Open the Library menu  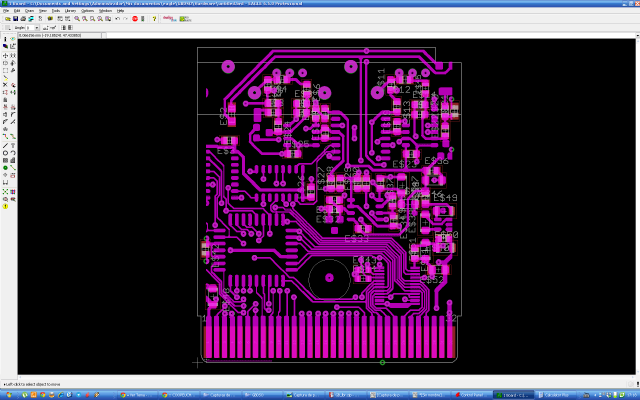click(70, 10)
